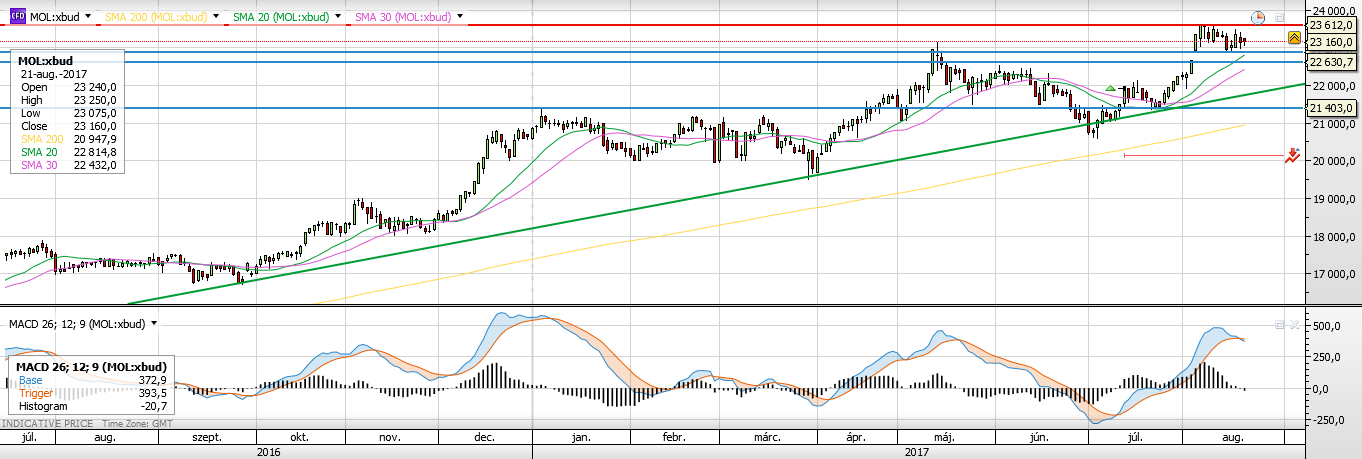The image size is (1362, 459).
Task: Open the SMA 200 (MOL:xbud) dropdown
Action: point(215,17)
